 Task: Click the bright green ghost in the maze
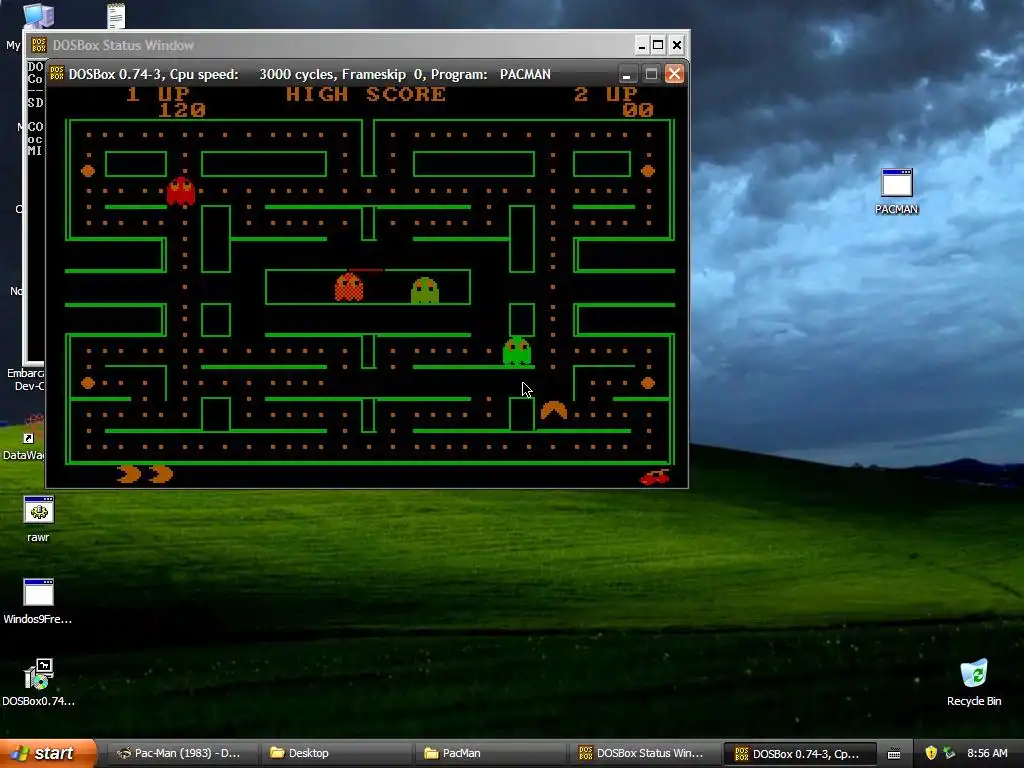pyautogui.click(x=517, y=351)
